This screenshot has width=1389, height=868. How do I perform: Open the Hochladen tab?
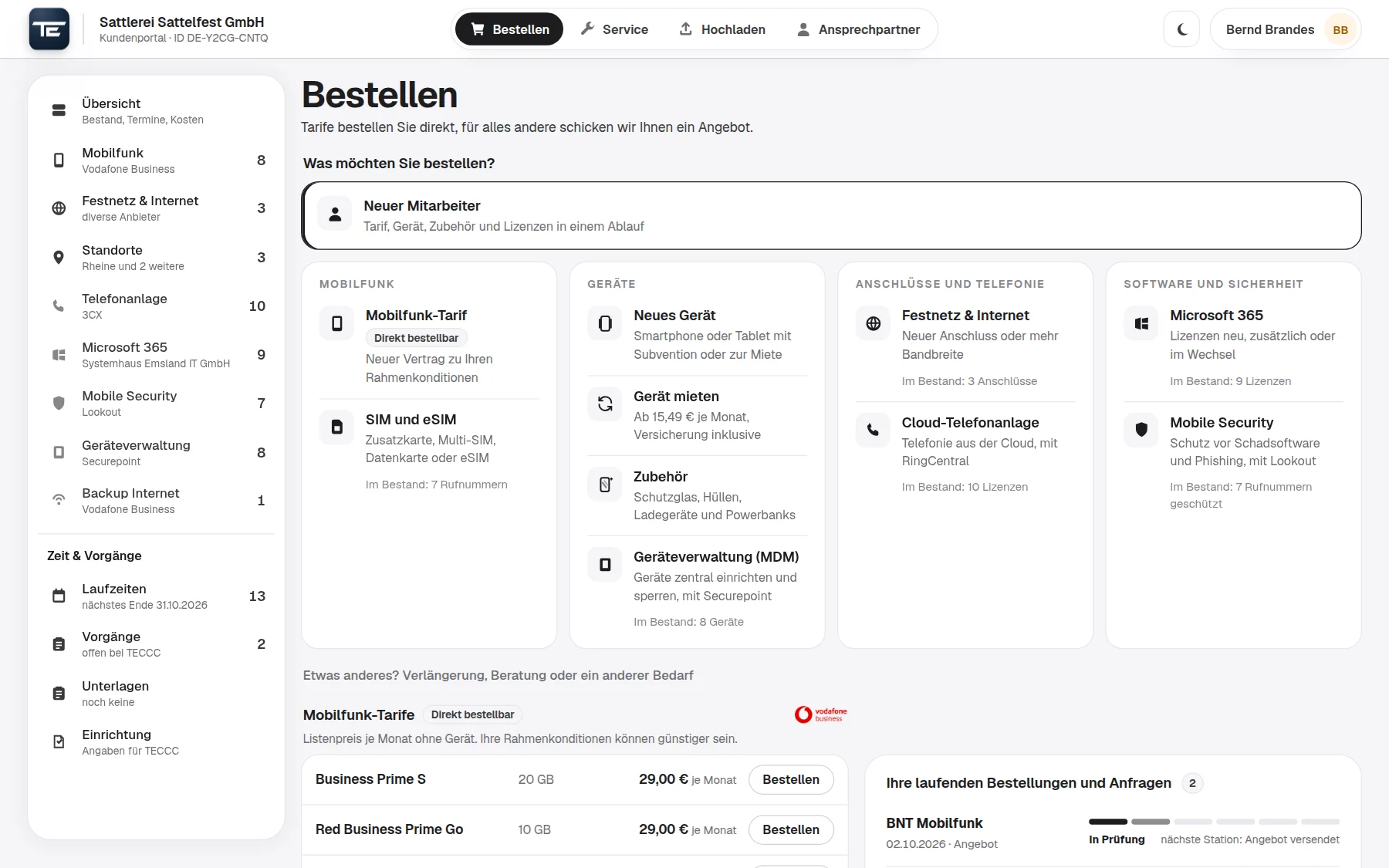pos(722,29)
